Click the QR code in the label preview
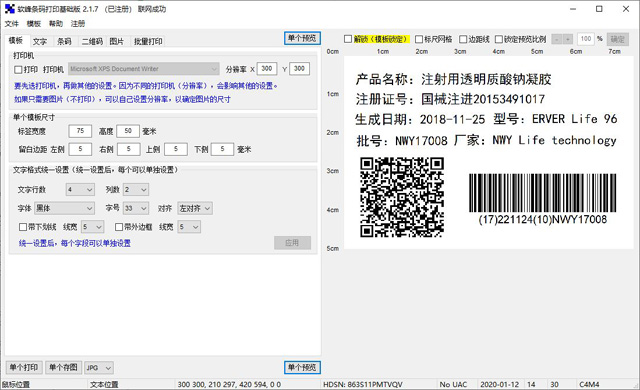 [402, 197]
